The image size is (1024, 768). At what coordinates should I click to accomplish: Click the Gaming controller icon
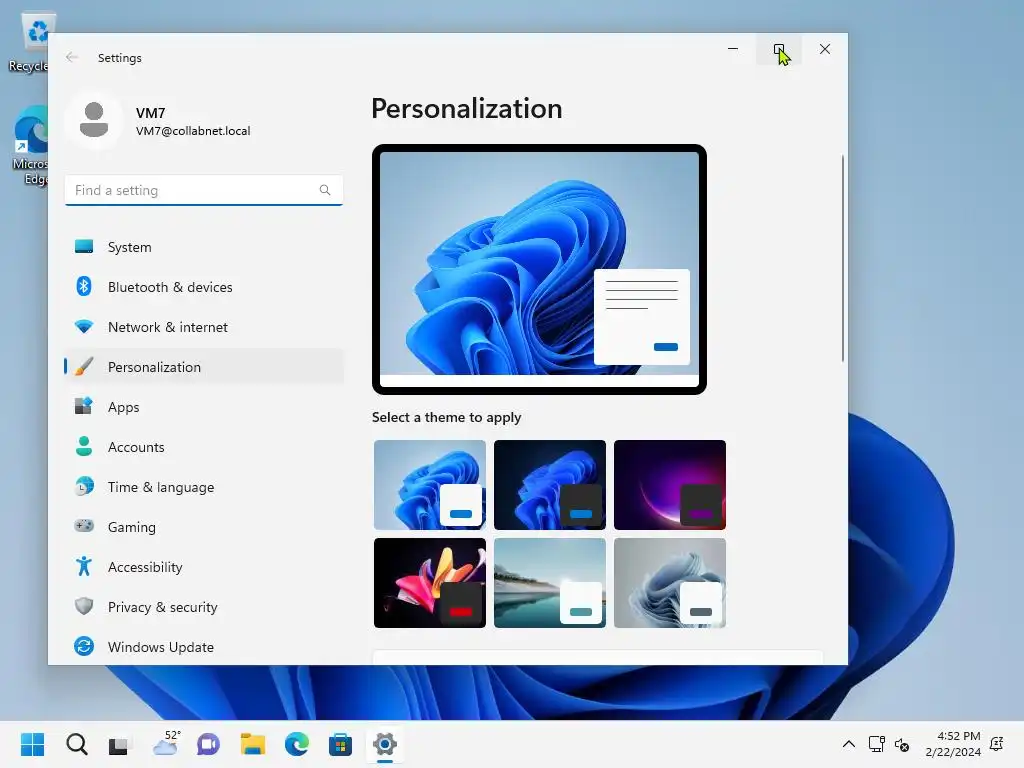[x=84, y=525]
